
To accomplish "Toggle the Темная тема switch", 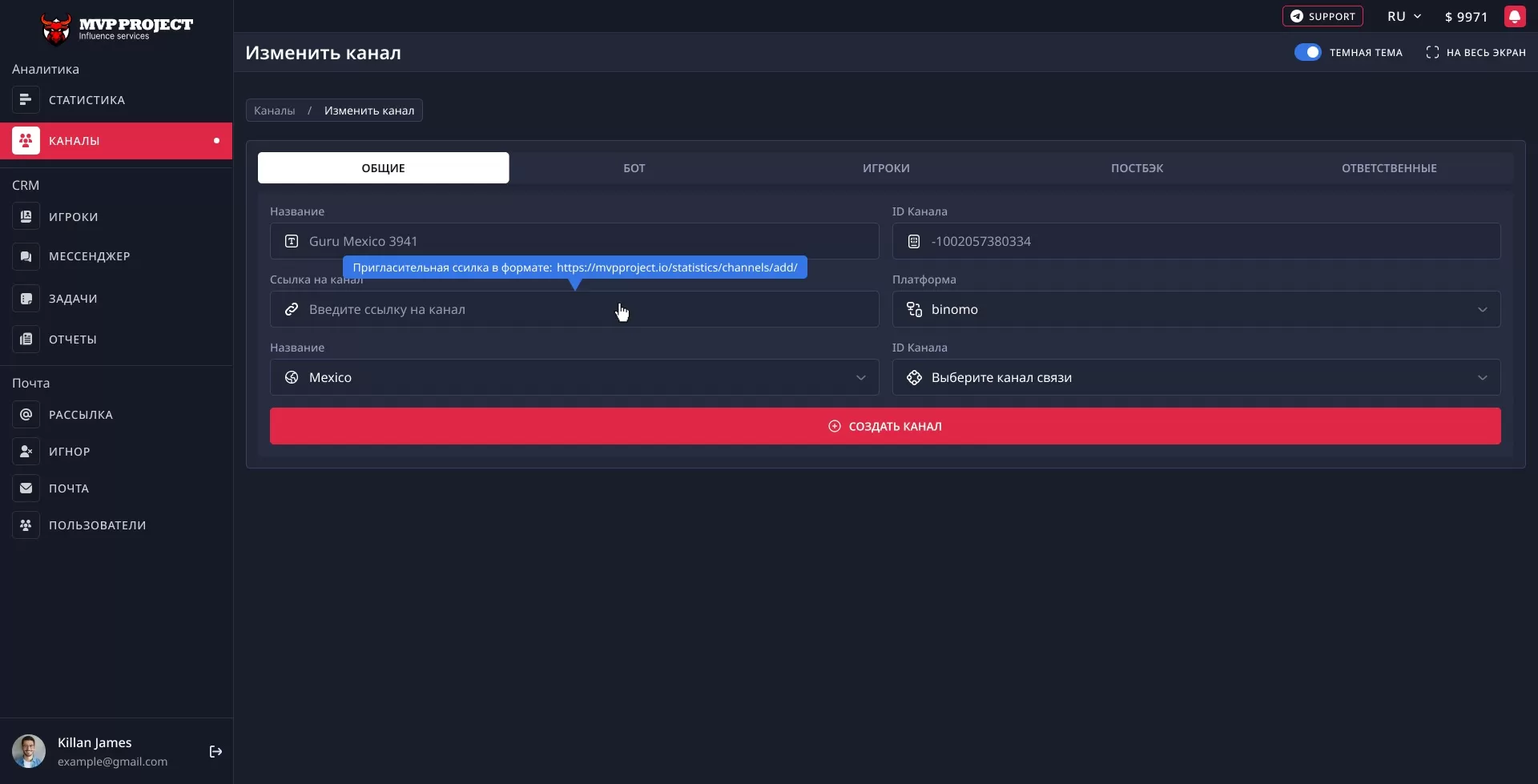I will [1309, 51].
